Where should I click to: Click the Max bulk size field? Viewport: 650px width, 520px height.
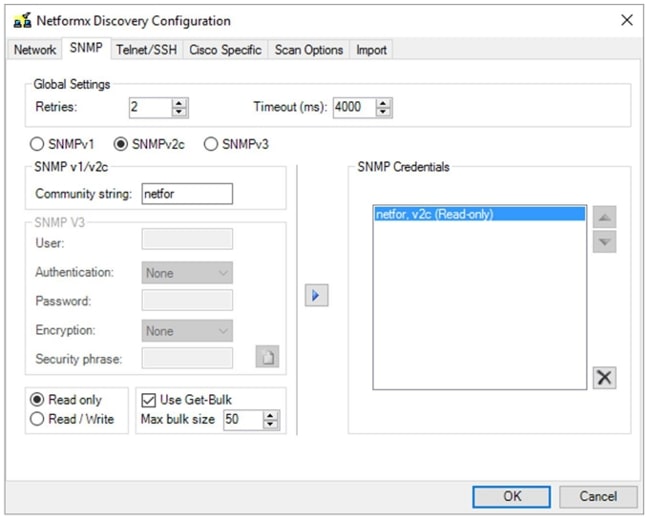coord(243,420)
